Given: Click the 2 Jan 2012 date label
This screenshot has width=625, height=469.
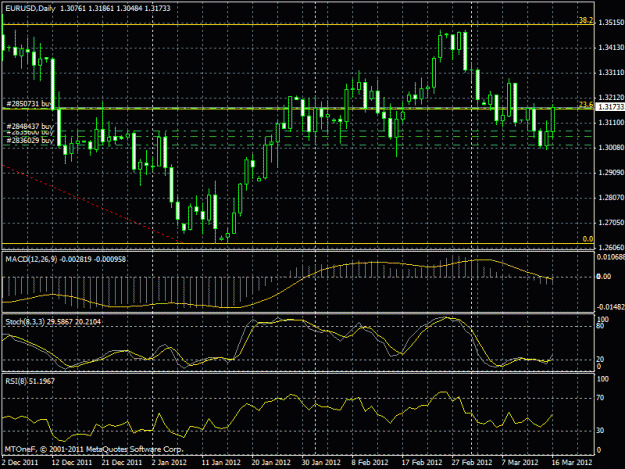Looking at the screenshot, I should [x=169, y=462].
